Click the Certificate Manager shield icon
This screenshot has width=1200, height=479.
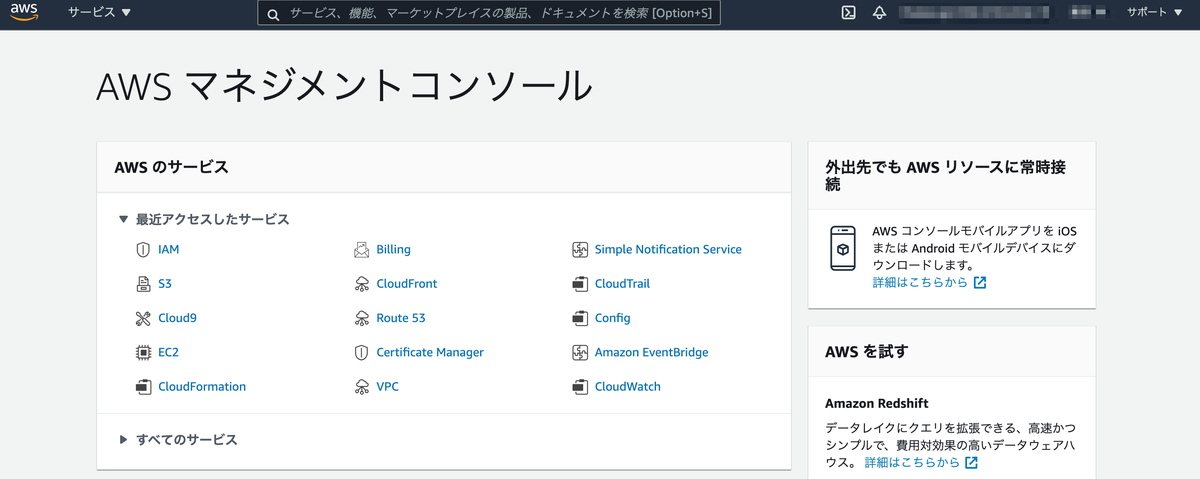click(x=361, y=352)
